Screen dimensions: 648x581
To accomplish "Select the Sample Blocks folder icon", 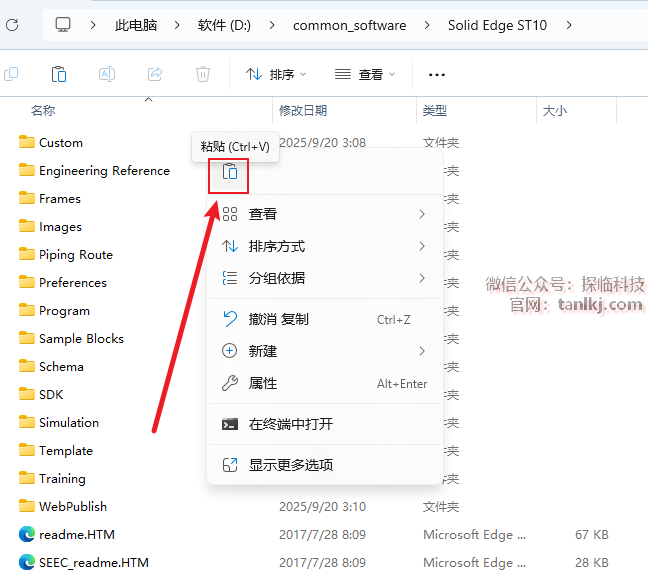I will coord(27,338).
